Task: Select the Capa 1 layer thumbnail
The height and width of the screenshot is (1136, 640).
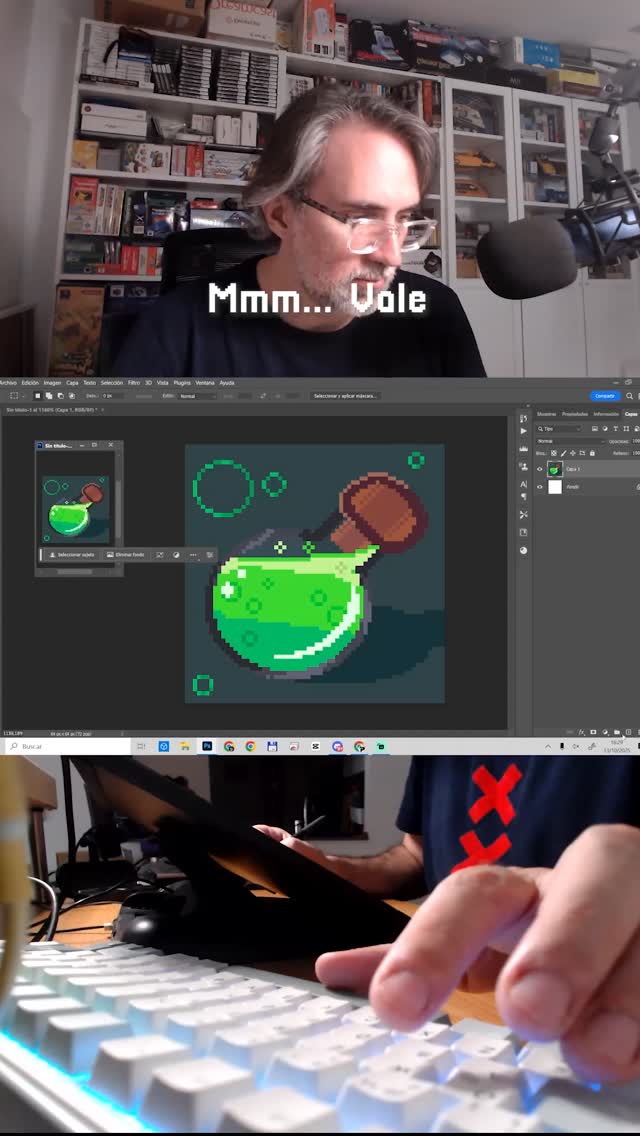Action: 554,469
